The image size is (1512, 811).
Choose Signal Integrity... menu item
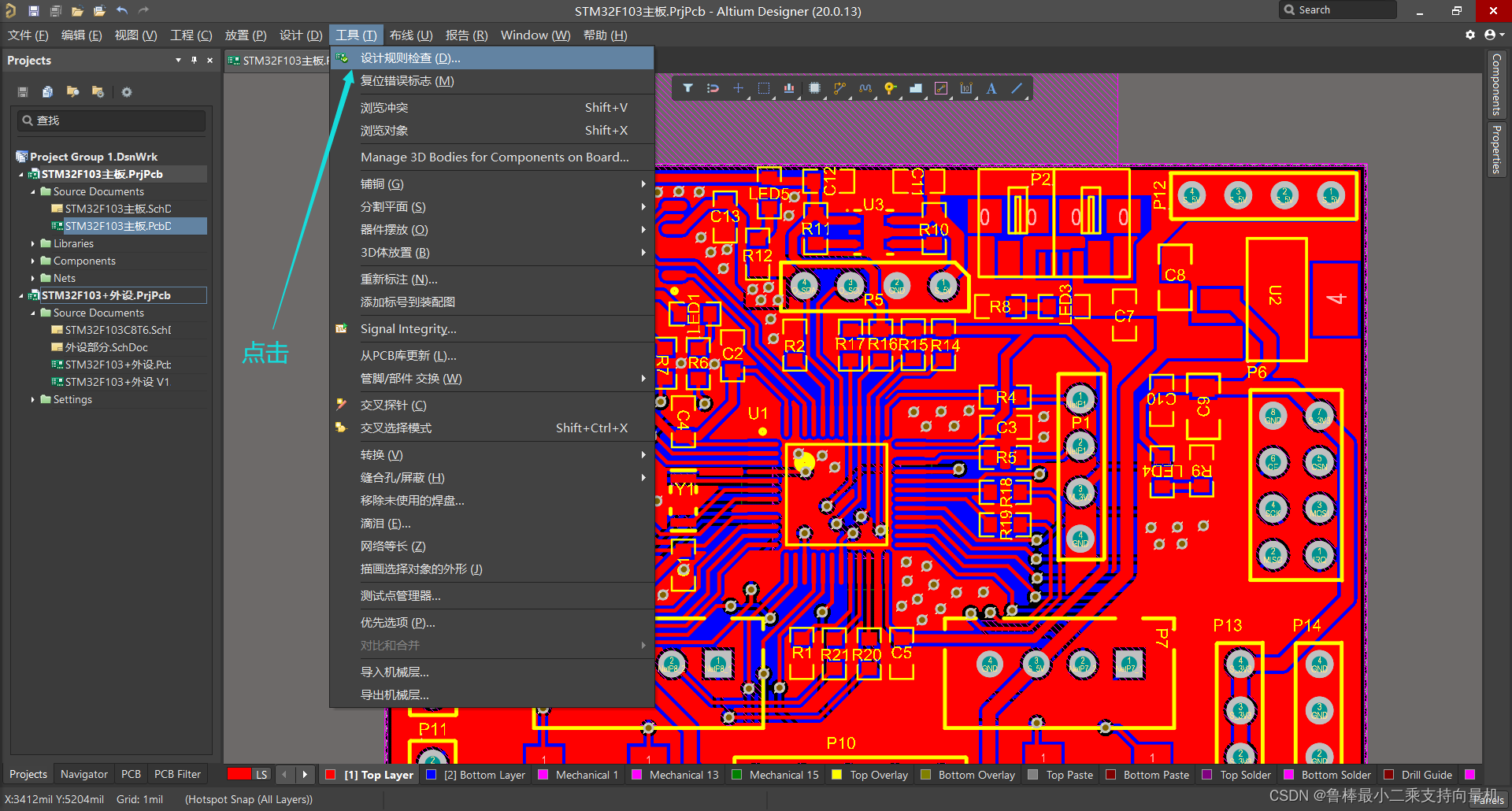(x=492, y=329)
